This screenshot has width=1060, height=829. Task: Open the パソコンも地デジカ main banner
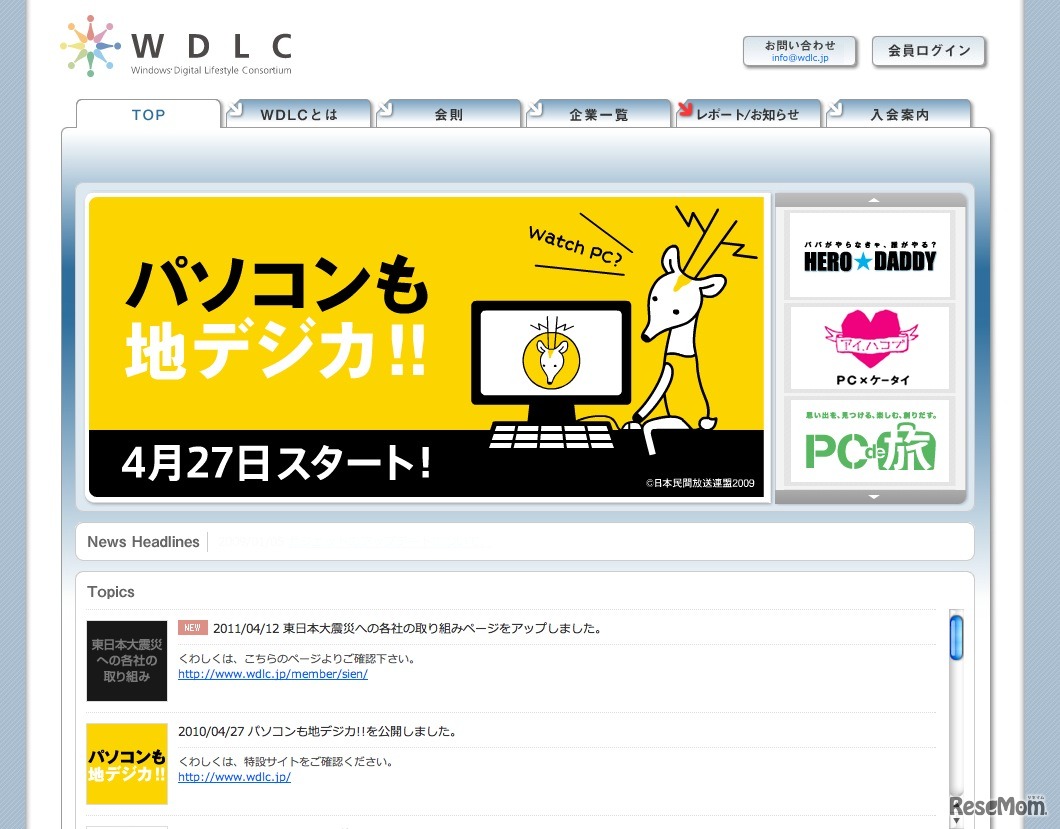(427, 348)
